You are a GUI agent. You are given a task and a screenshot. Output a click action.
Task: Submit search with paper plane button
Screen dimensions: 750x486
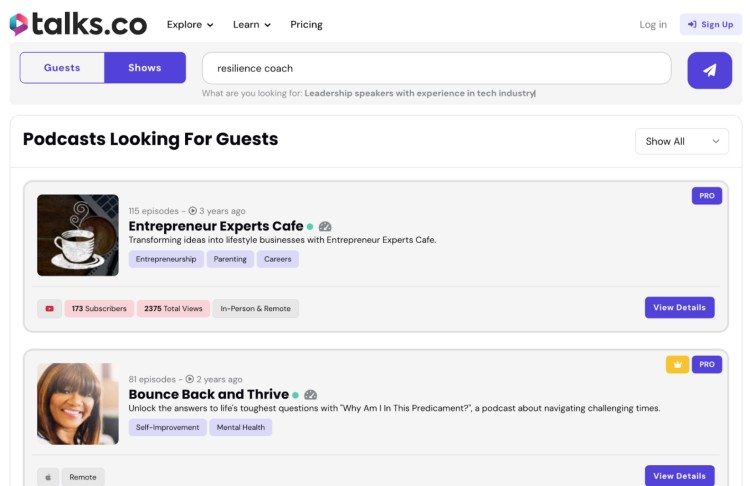tap(709, 70)
